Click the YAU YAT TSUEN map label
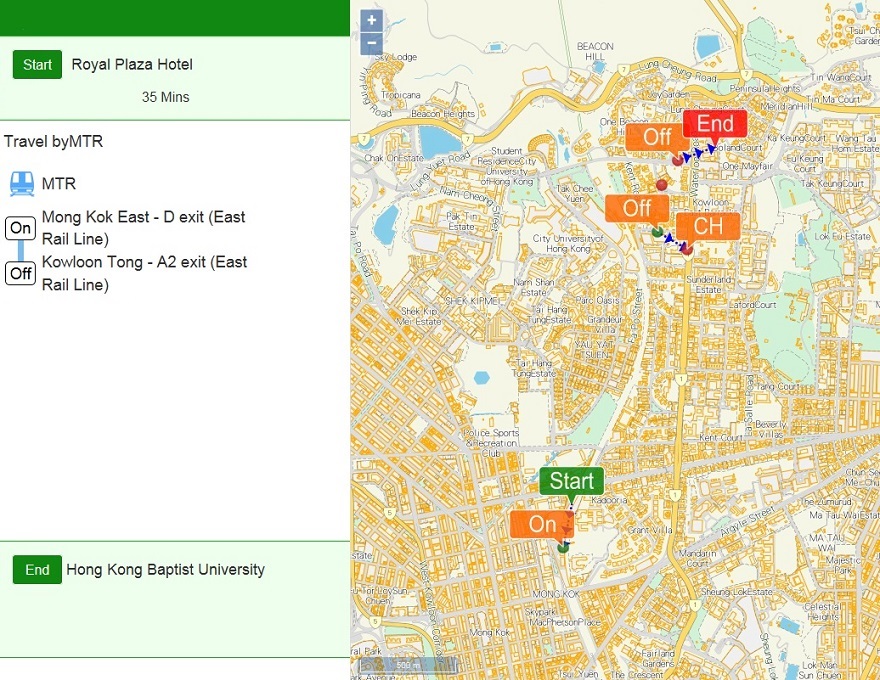The height and width of the screenshot is (680, 880). coord(596,350)
